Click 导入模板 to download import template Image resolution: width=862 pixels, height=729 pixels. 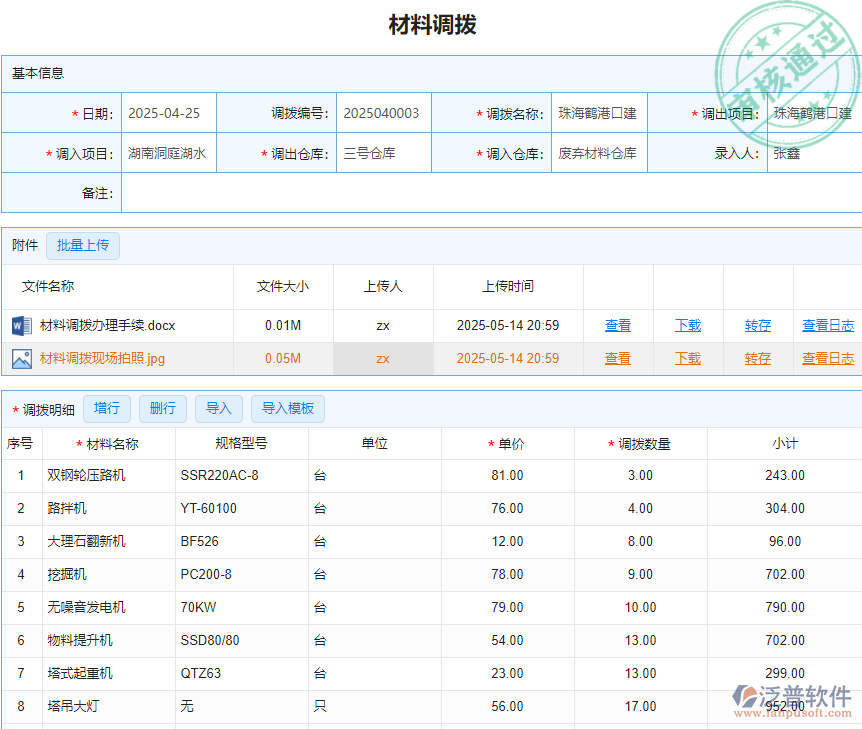click(x=287, y=408)
